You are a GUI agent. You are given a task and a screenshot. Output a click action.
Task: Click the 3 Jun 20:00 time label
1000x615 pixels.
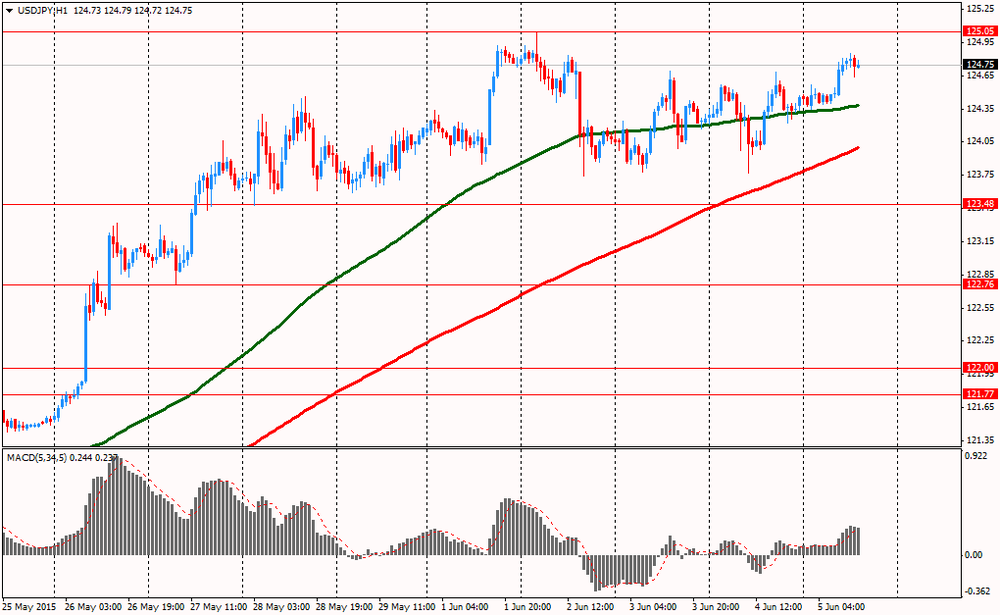[716, 606]
